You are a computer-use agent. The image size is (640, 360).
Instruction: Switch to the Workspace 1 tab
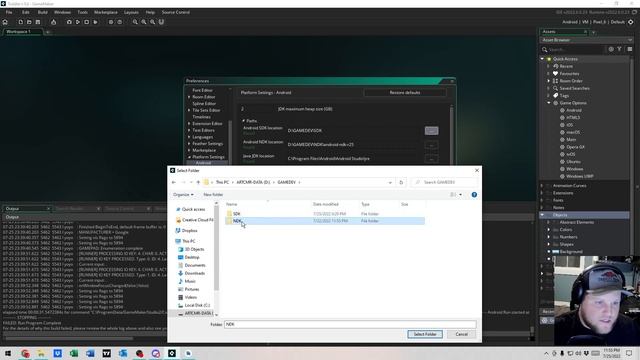[x=18, y=31]
